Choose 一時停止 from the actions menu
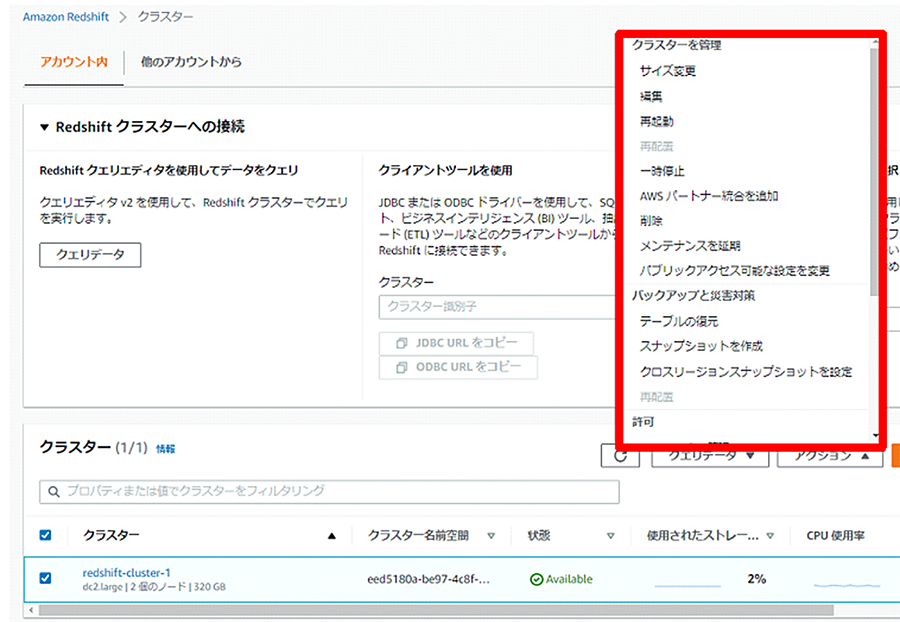900x622 pixels. point(662,172)
